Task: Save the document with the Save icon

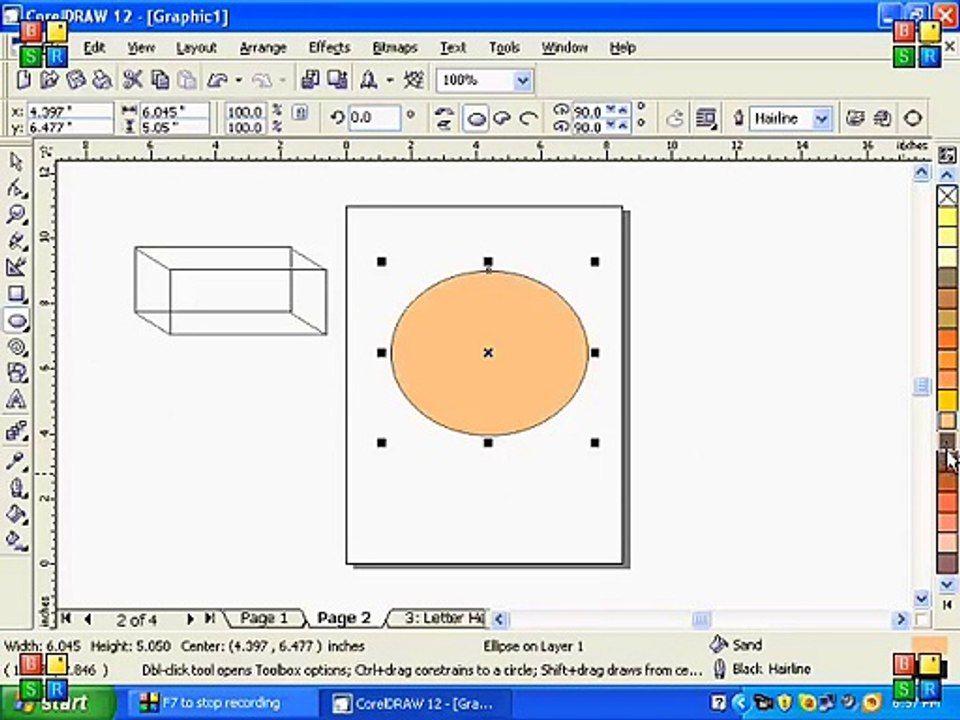Action: pyautogui.click(x=75, y=80)
